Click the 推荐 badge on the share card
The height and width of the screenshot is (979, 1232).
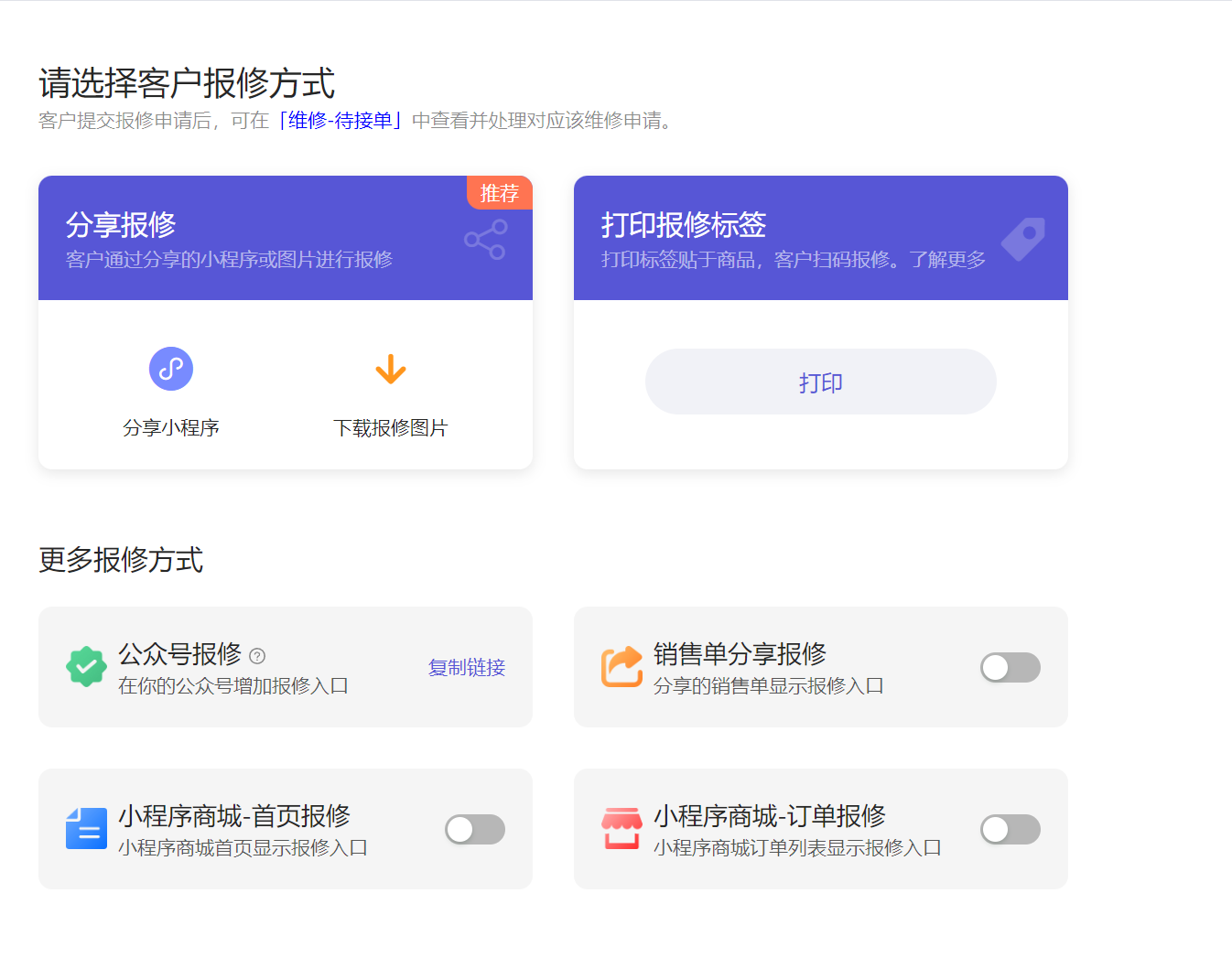tap(499, 192)
